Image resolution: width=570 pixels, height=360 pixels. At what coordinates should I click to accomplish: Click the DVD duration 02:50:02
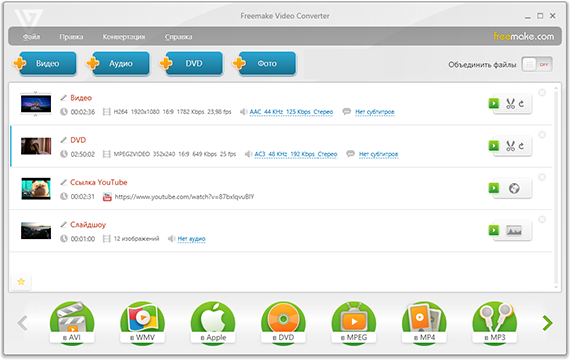click(x=83, y=154)
